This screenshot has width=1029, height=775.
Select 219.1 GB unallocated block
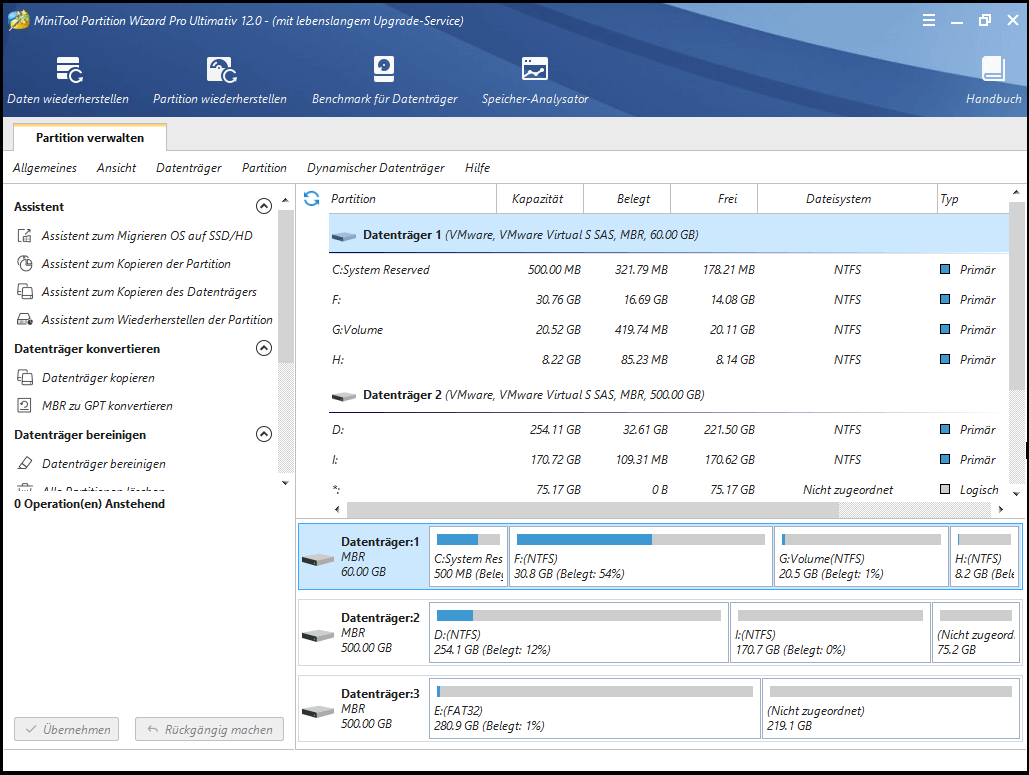(891, 709)
